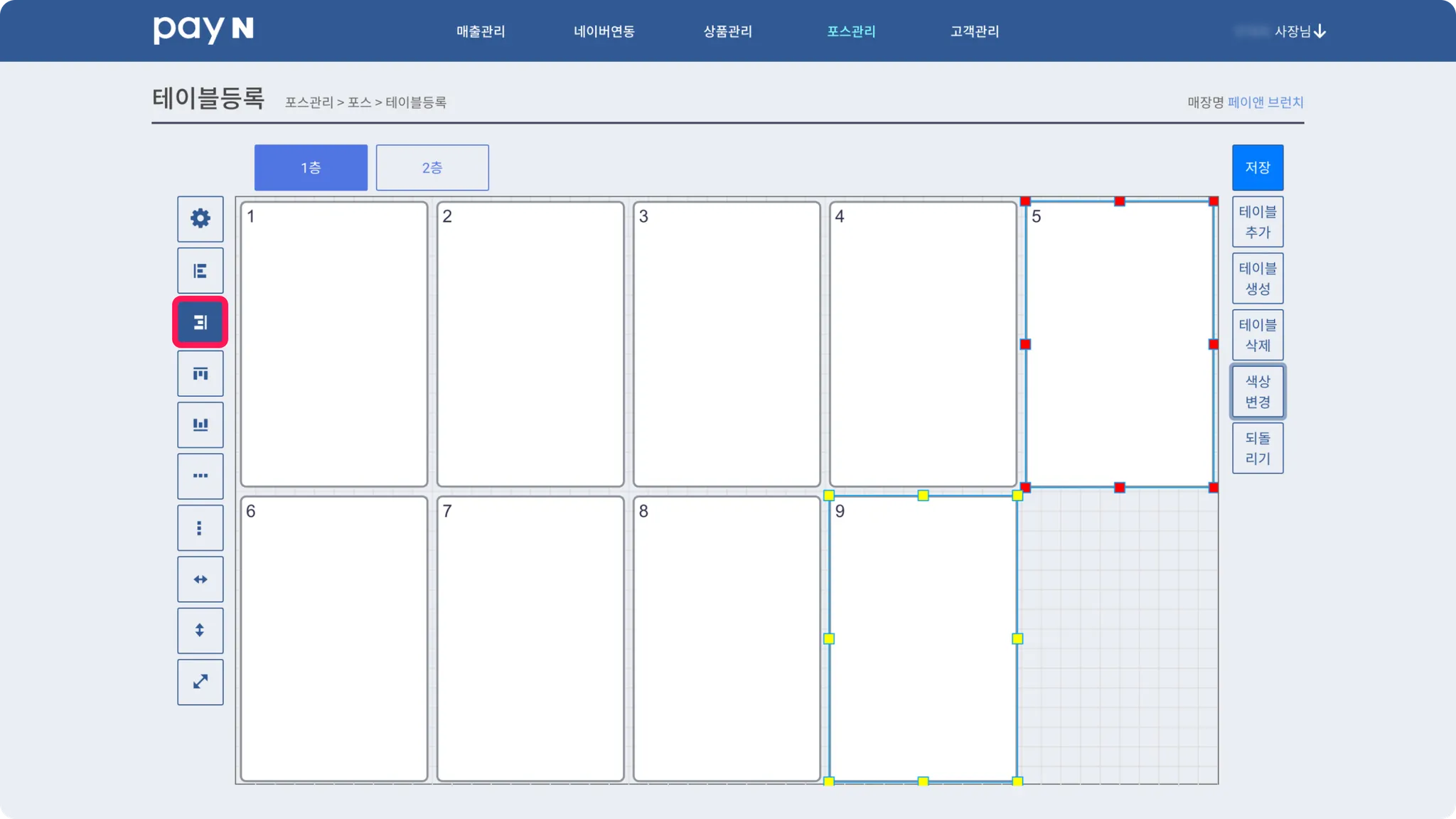
Task: Switch to the 2층 floor tab
Action: pyautogui.click(x=432, y=168)
